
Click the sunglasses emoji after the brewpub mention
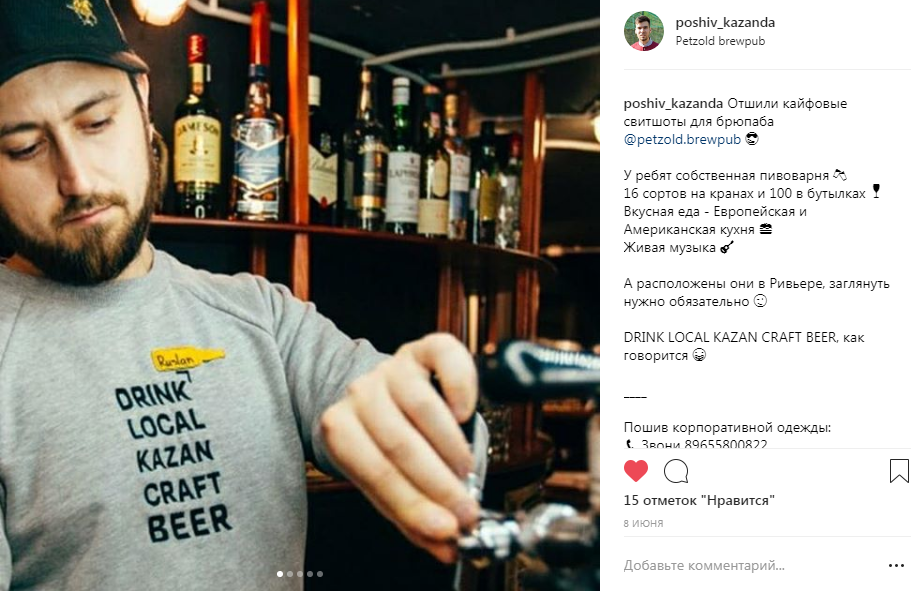[x=752, y=139]
